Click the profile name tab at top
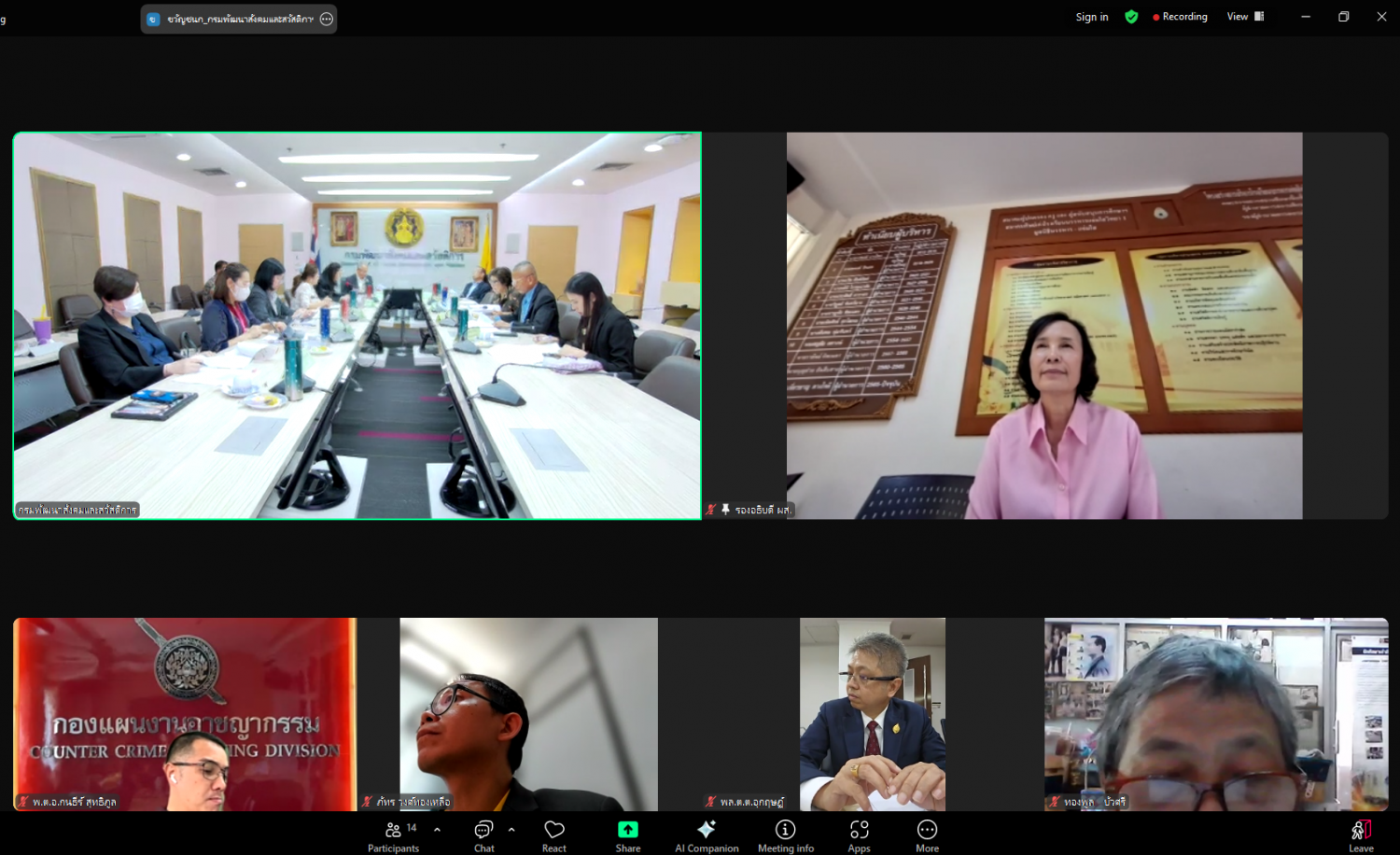 239,19
